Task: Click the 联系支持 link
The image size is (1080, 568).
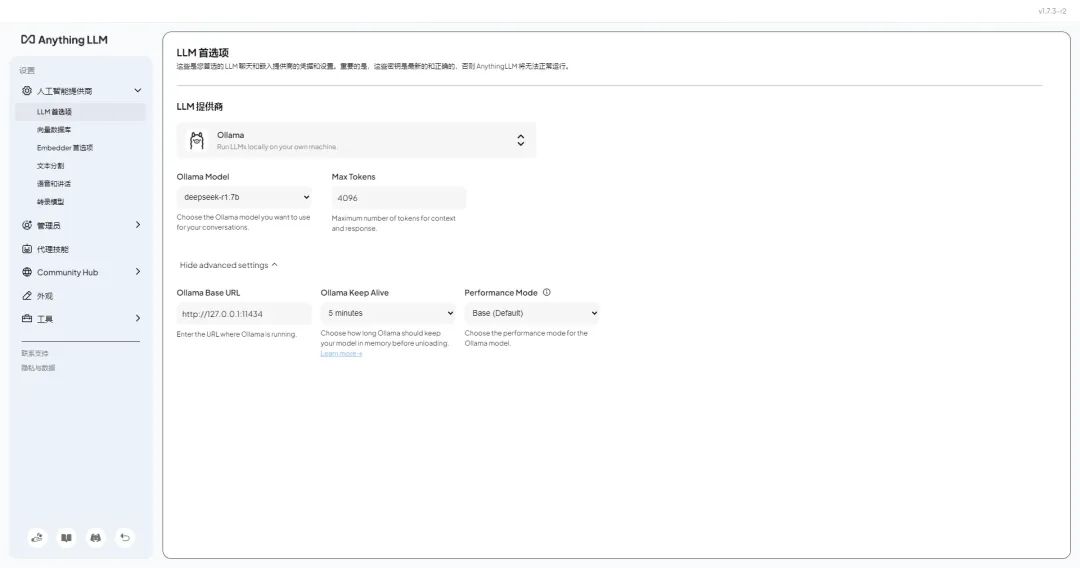Action: (x=34, y=353)
